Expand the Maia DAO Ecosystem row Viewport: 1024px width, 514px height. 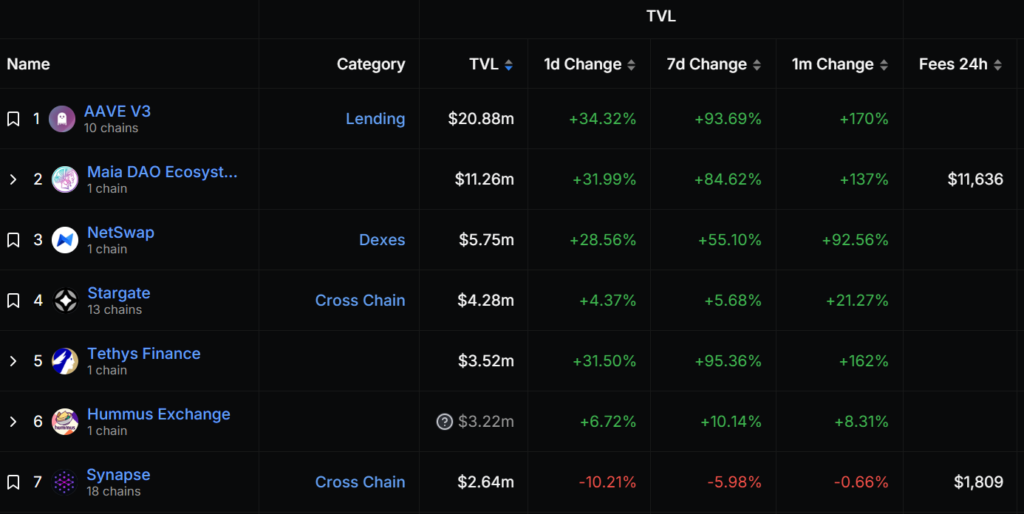(x=13, y=180)
